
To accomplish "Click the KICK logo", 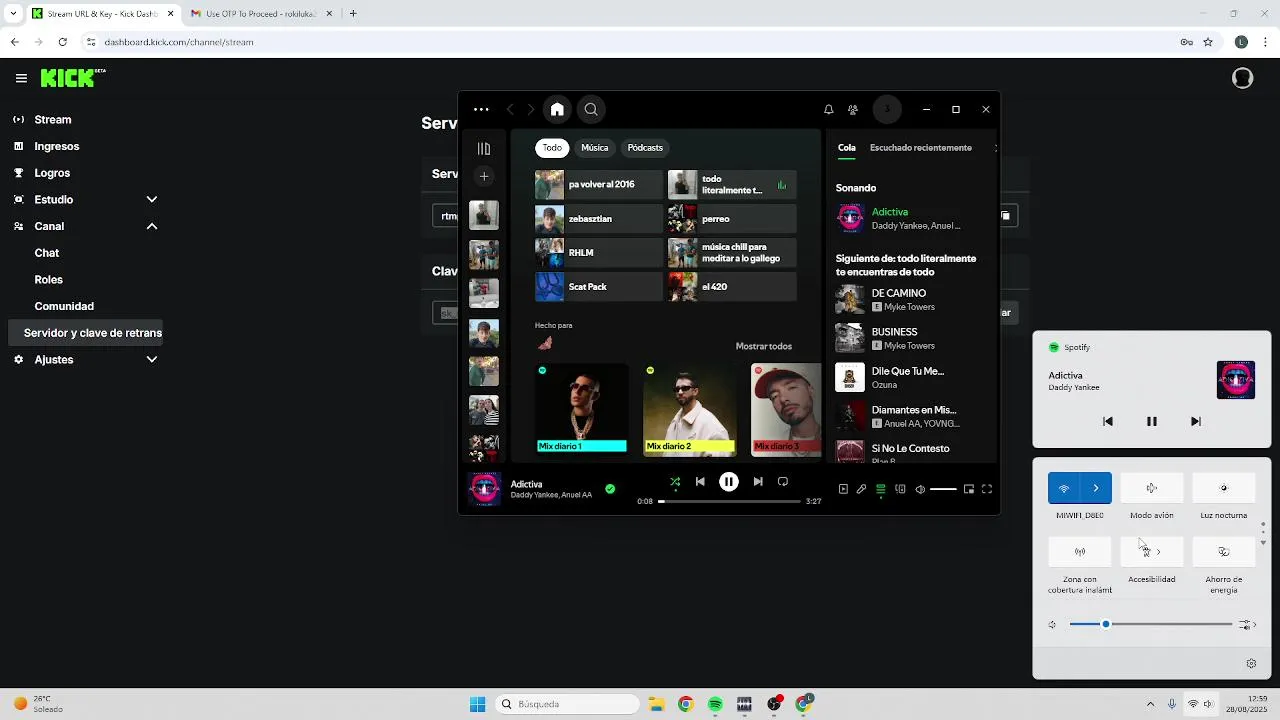I will 72,78.
